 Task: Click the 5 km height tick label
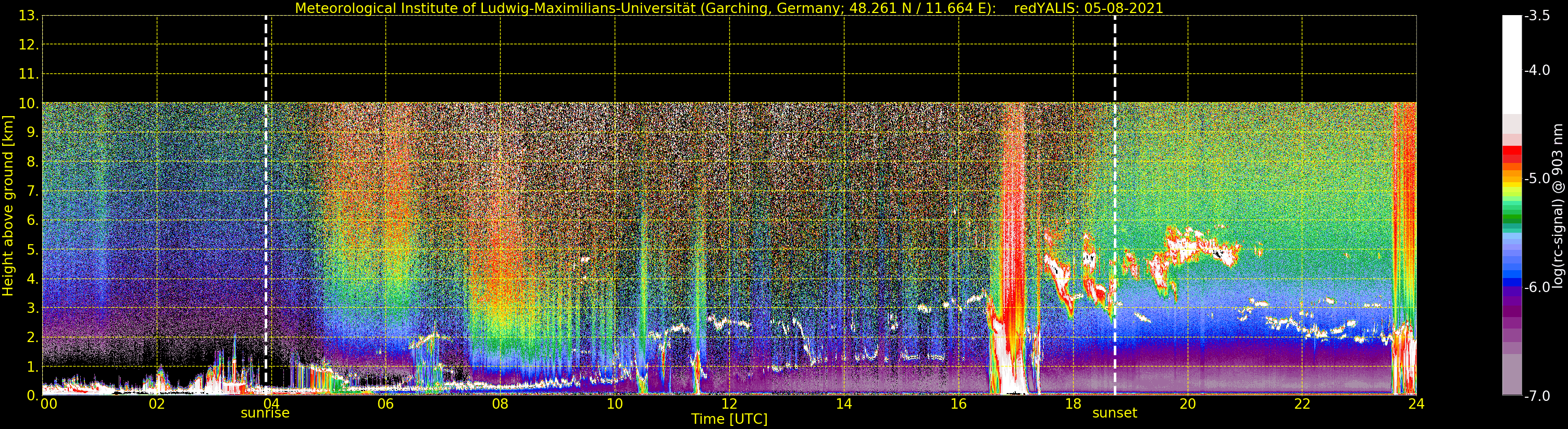click(32, 250)
